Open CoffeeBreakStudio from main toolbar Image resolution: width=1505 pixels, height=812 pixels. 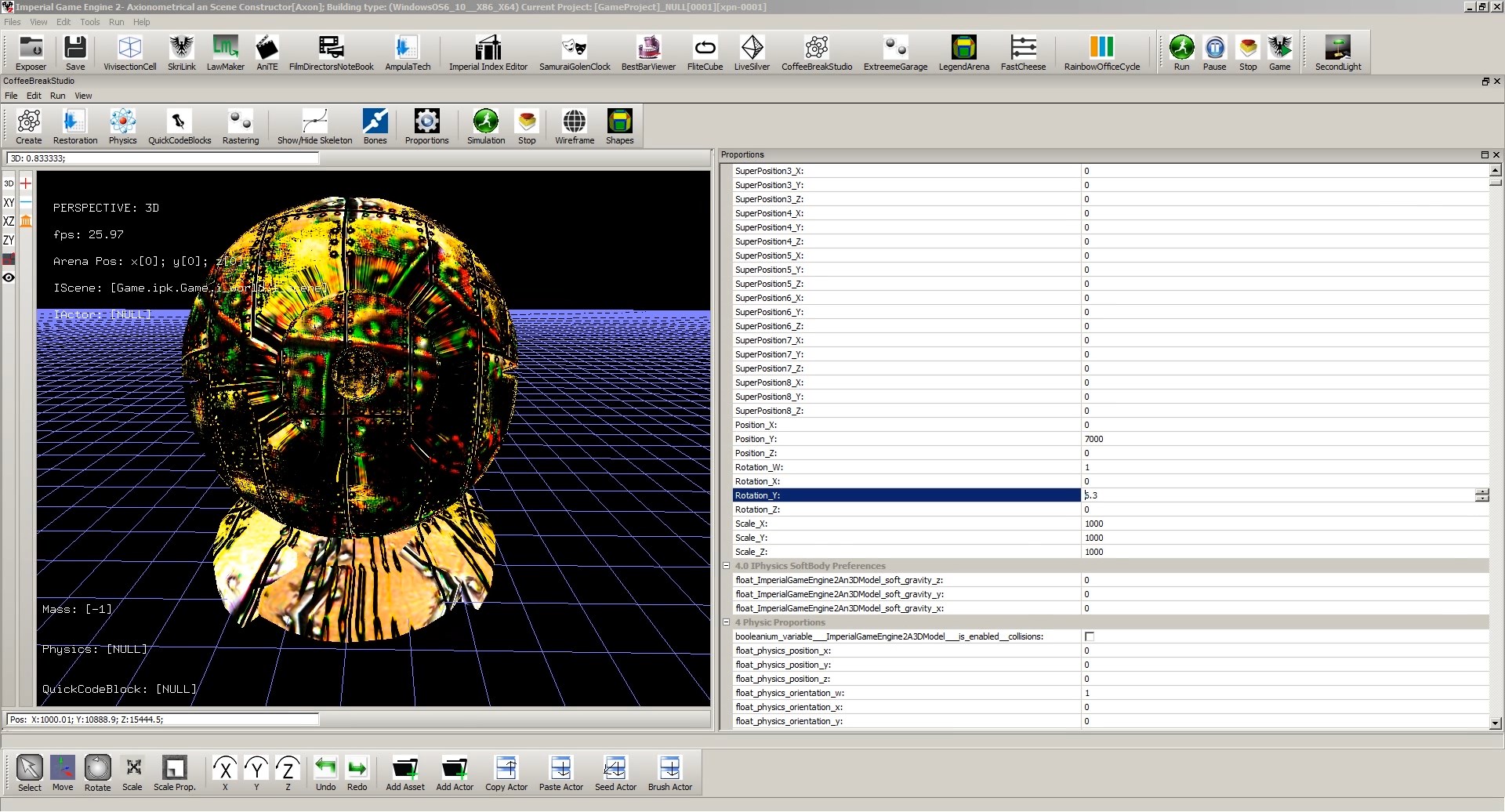(x=817, y=53)
